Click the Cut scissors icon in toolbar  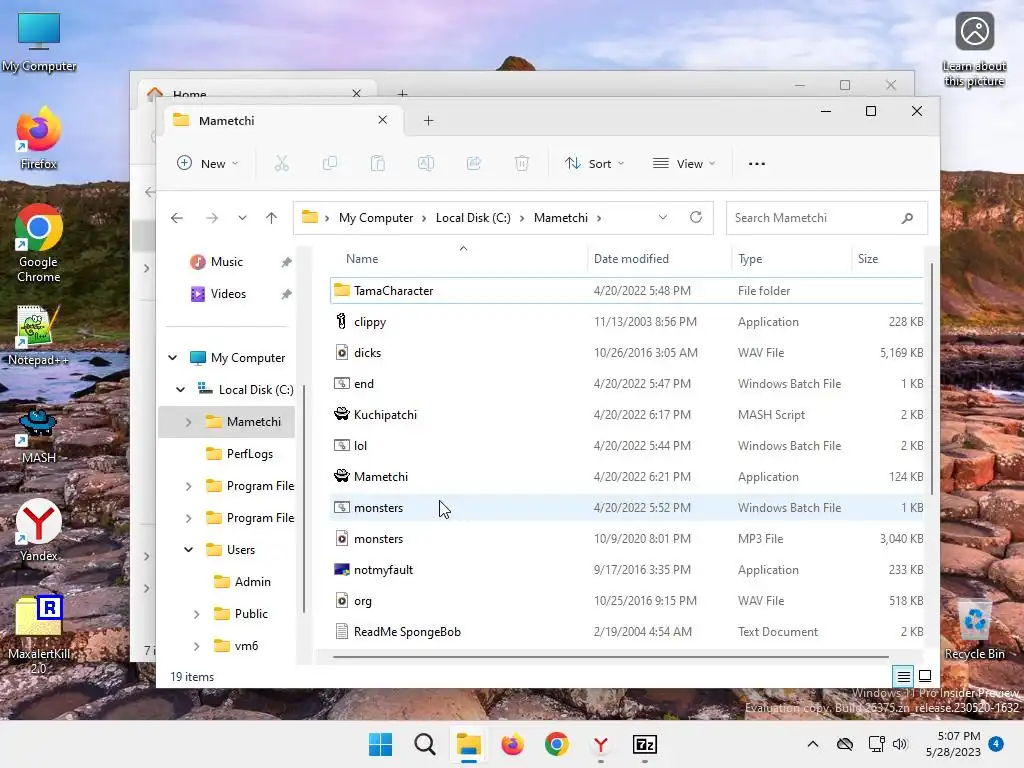click(281, 163)
